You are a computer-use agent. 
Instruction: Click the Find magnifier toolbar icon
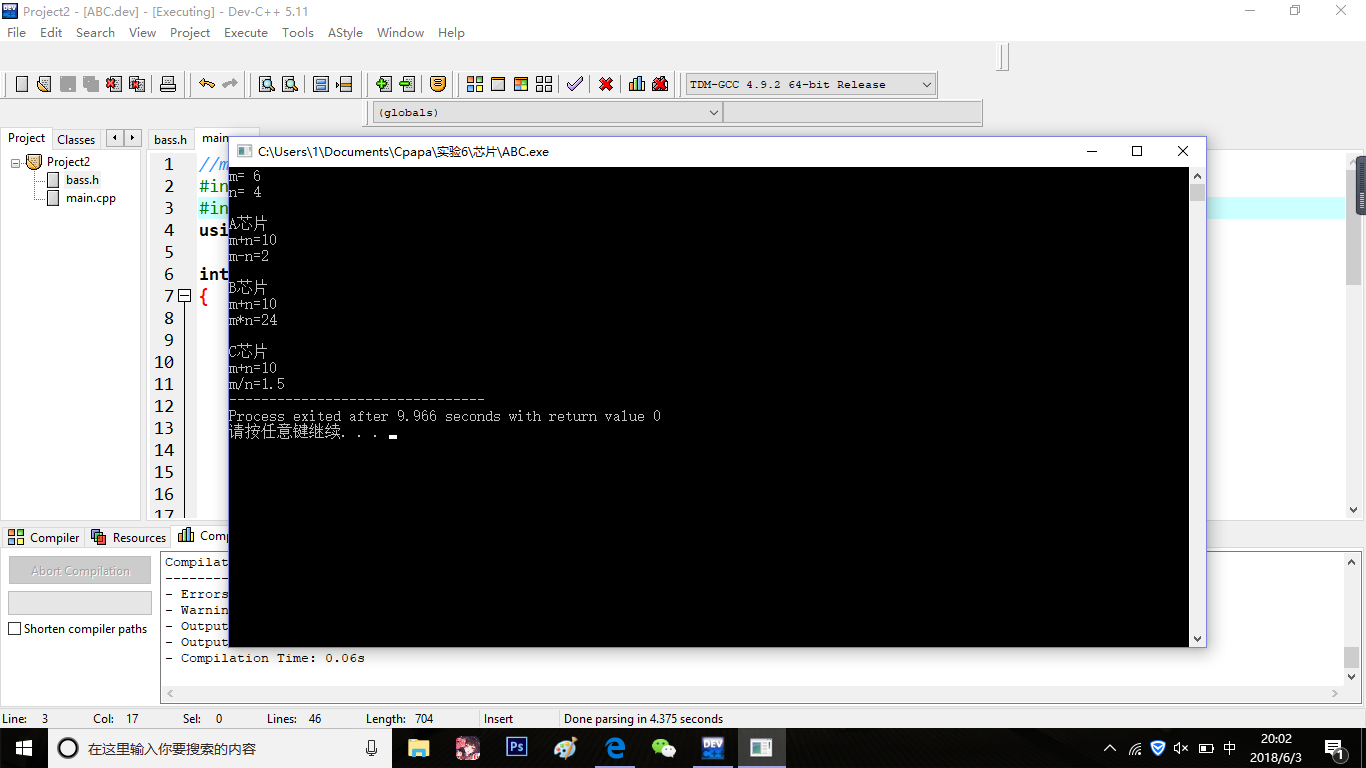click(267, 84)
